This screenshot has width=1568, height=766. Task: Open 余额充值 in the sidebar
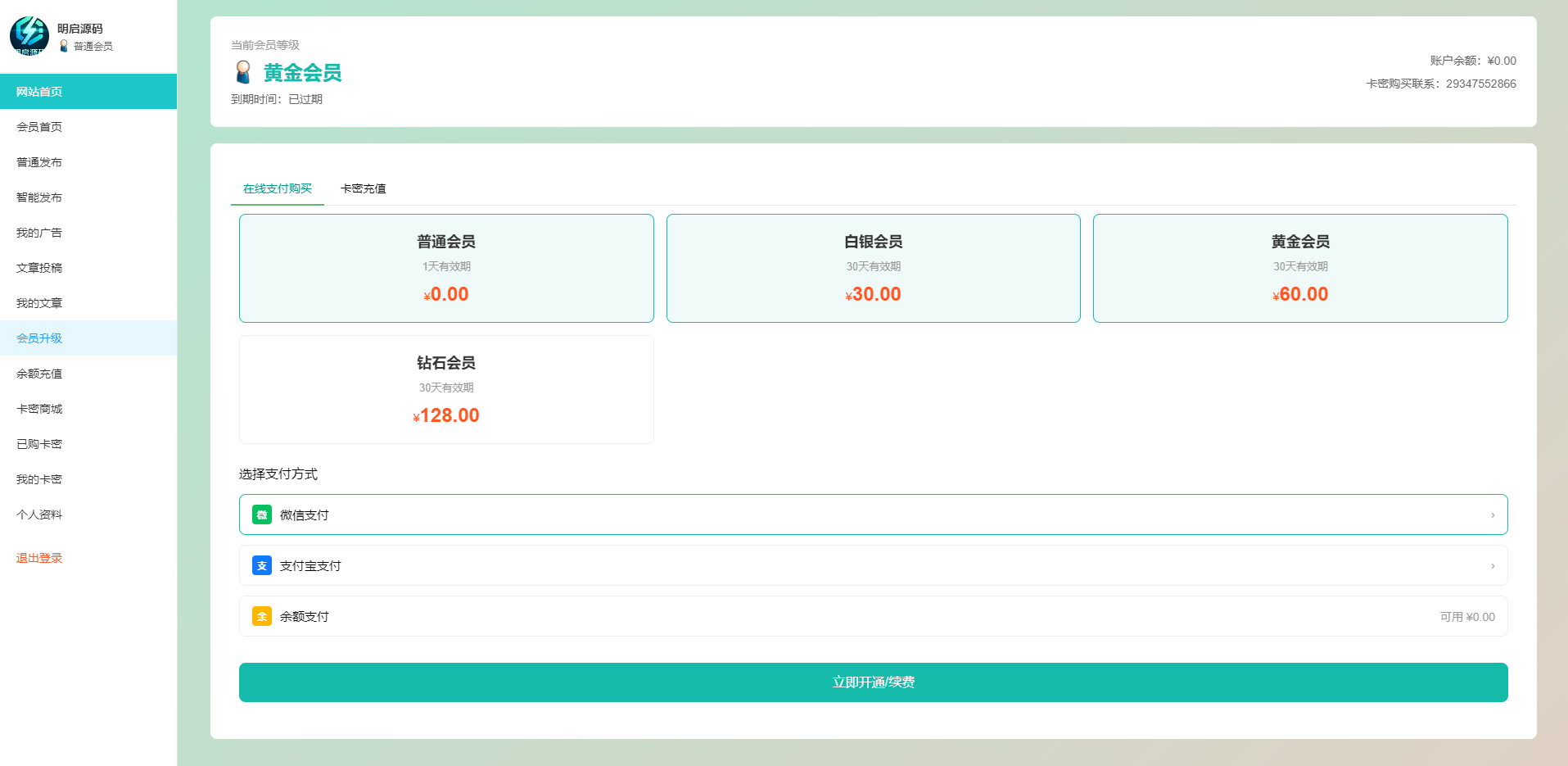coord(88,374)
